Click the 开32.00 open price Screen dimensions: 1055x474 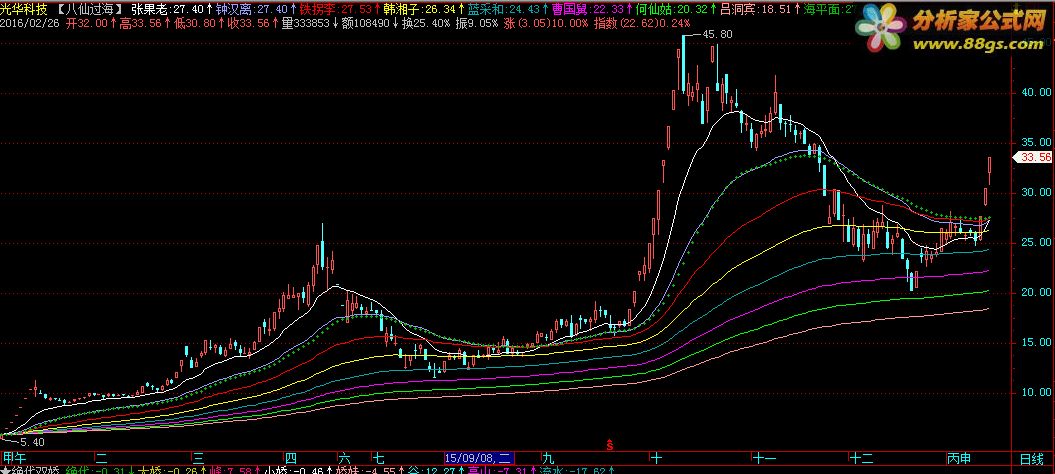click(x=91, y=23)
